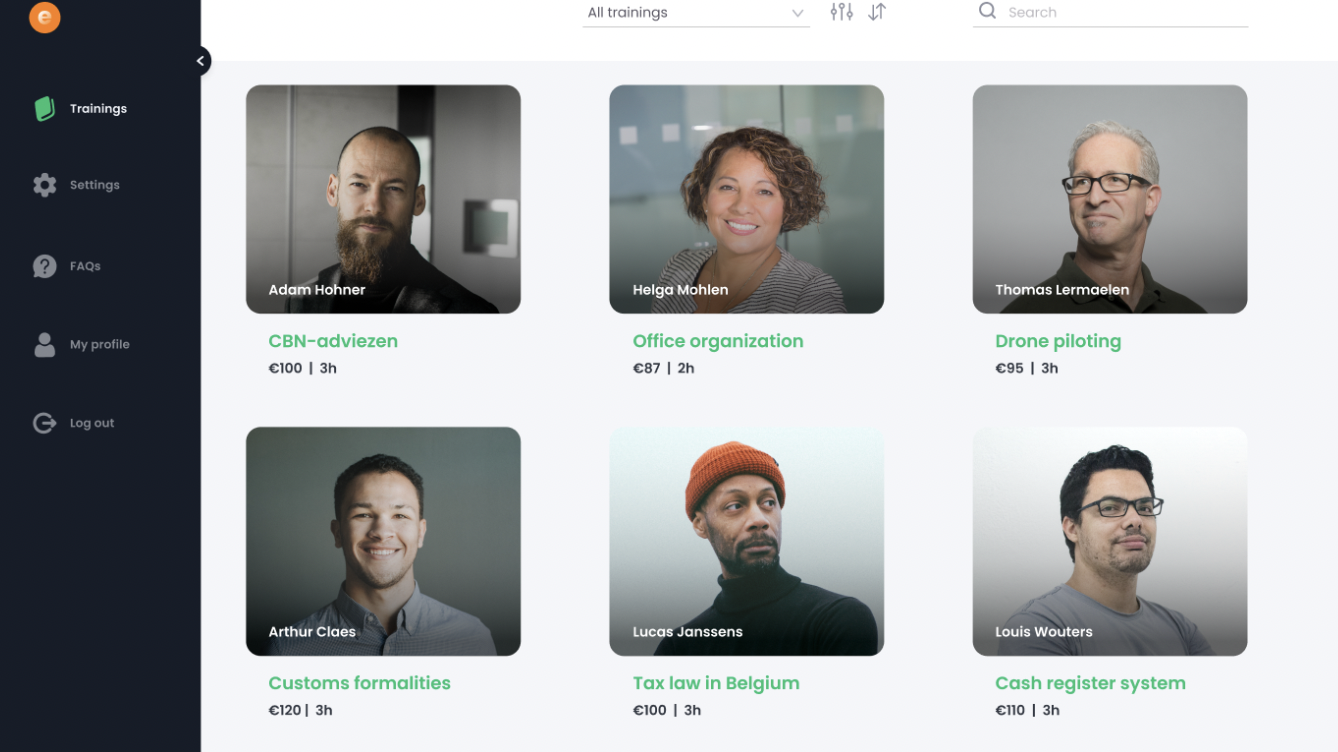Open the All trainings dropdown
The height and width of the screenshot is (752, 1338).
pos(695,13)
